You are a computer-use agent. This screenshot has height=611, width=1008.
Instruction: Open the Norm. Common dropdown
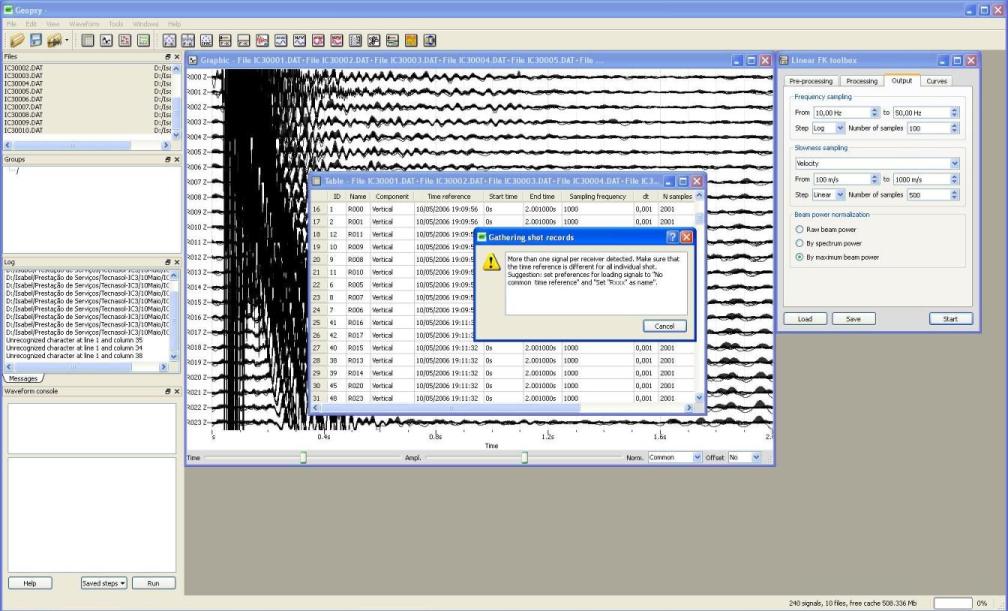point(697,457)
